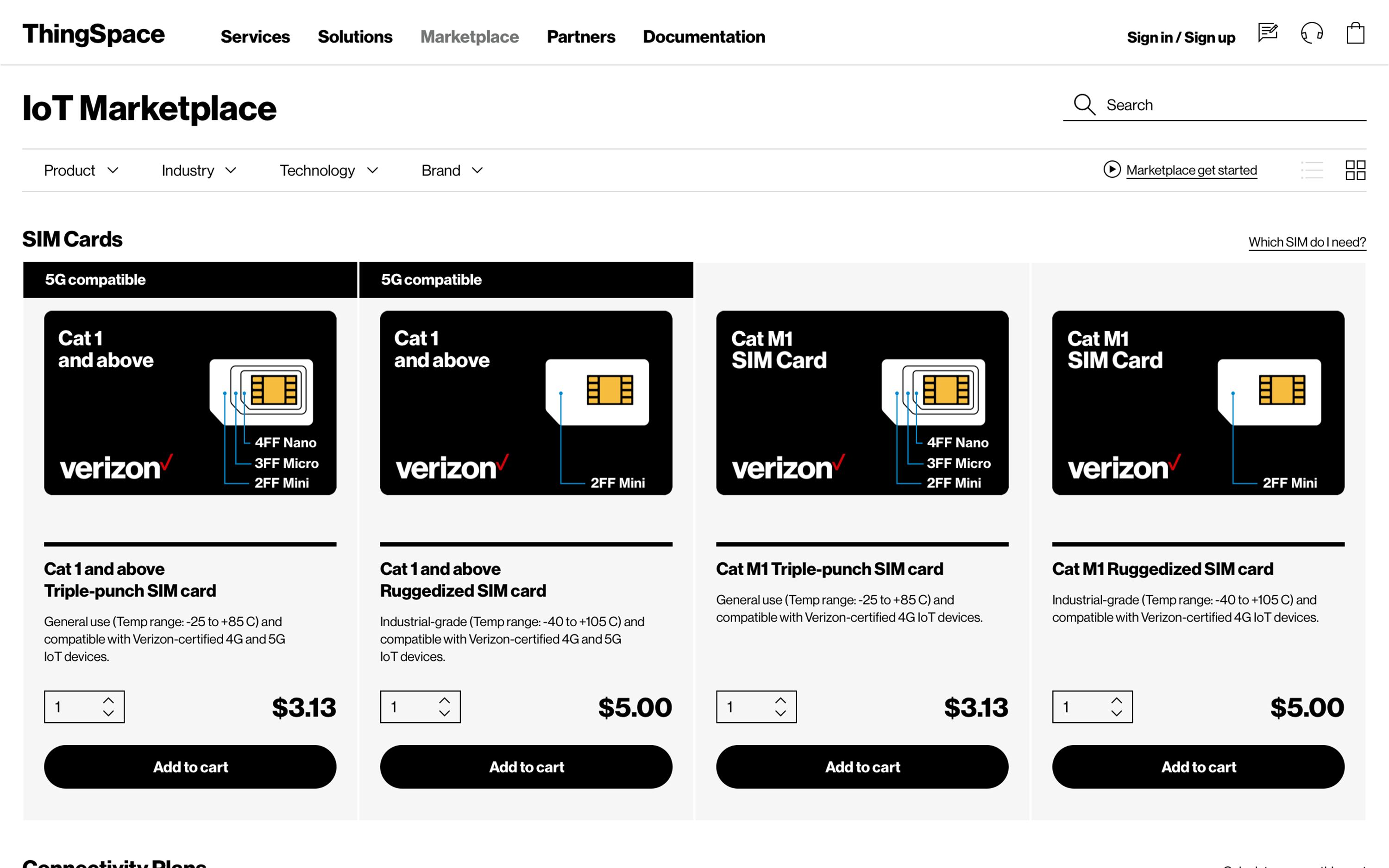Focus the Search input field
Viewport: 1389px width, 868px height.
[x=1228, y=106]
